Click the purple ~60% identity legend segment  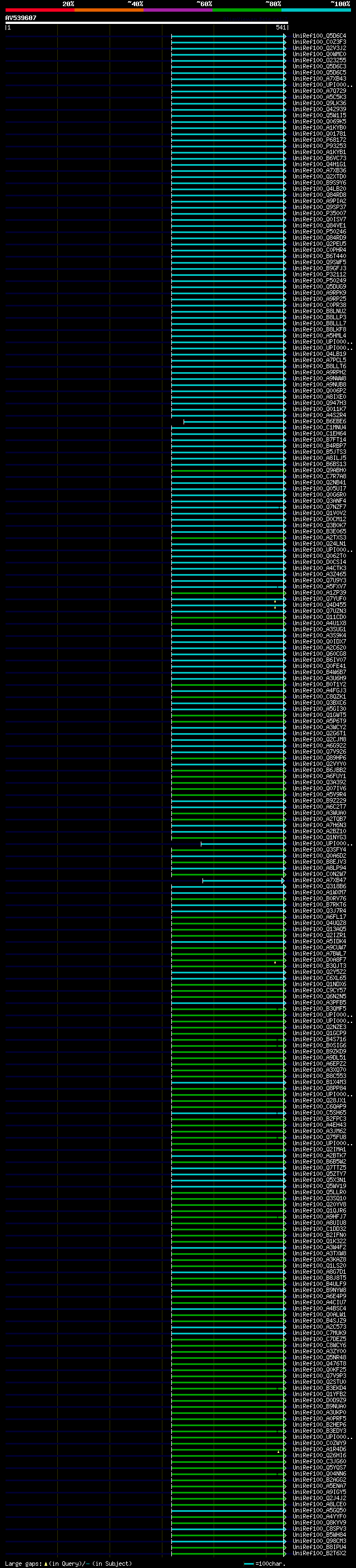coord(179,10)
